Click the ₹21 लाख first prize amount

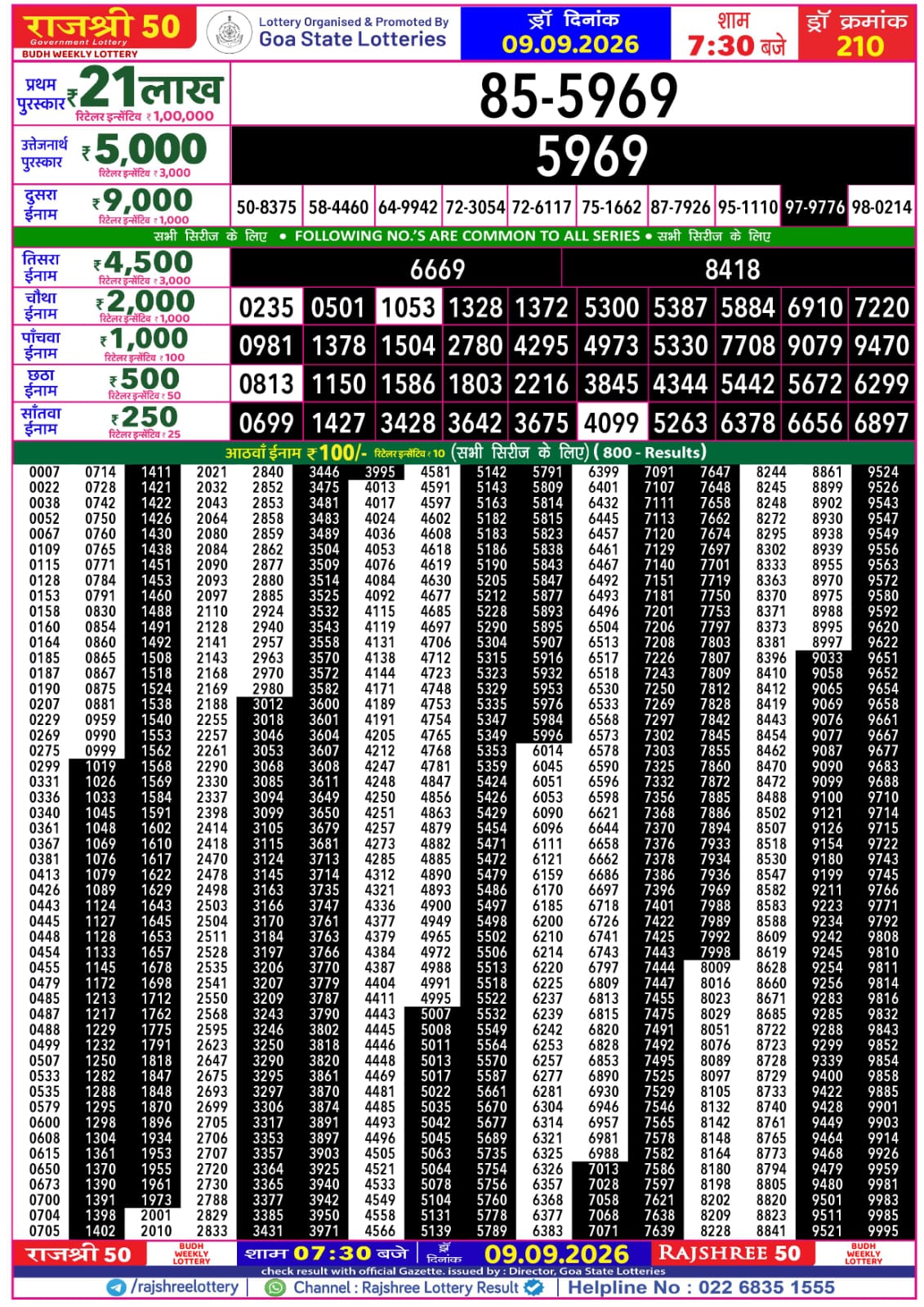(145, 87)
